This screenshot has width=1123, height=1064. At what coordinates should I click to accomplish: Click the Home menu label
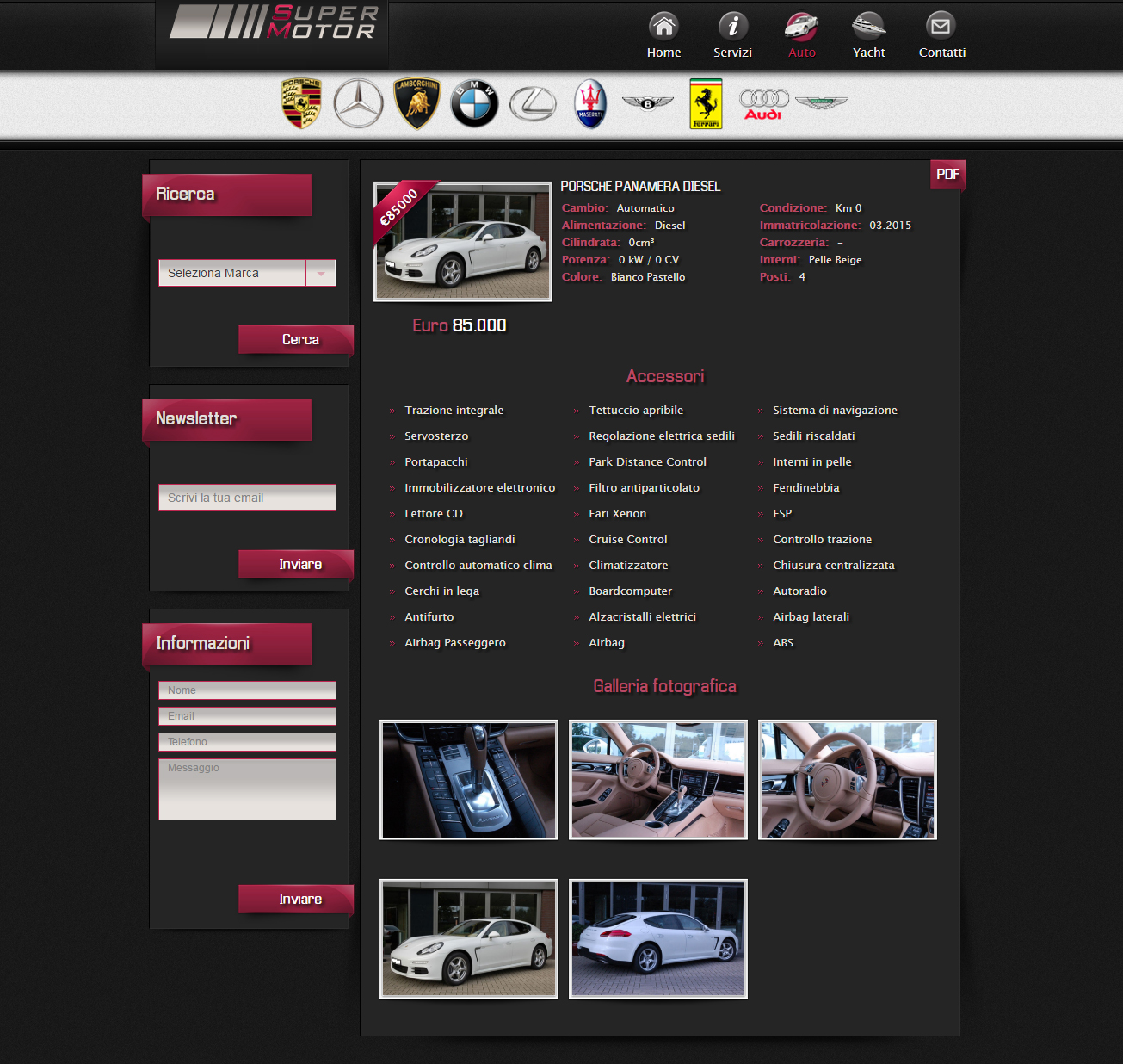pos(663,53)
